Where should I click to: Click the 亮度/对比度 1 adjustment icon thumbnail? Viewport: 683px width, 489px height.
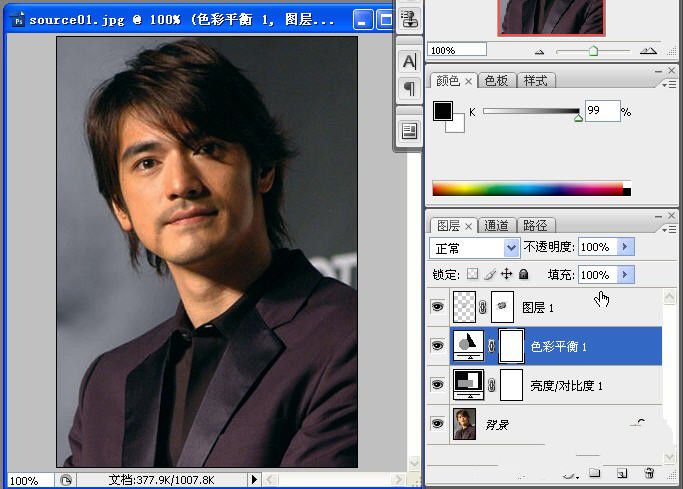pos(469,385)
